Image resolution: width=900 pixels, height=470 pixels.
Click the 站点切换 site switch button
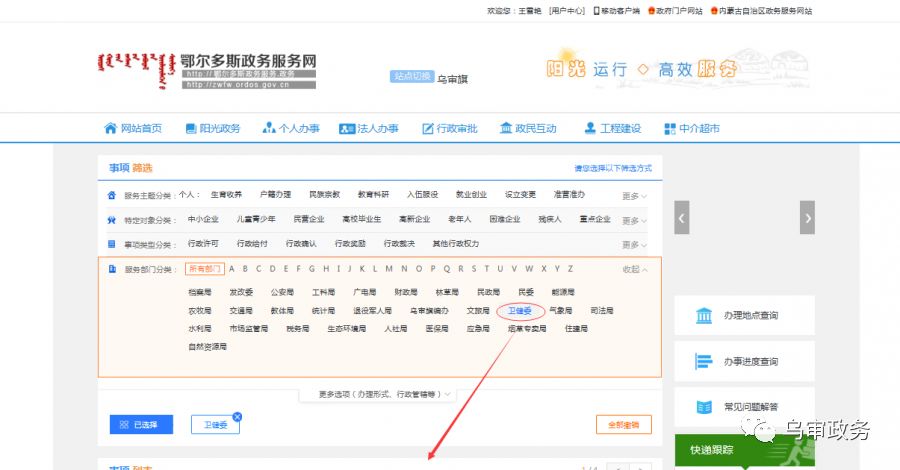412,76
